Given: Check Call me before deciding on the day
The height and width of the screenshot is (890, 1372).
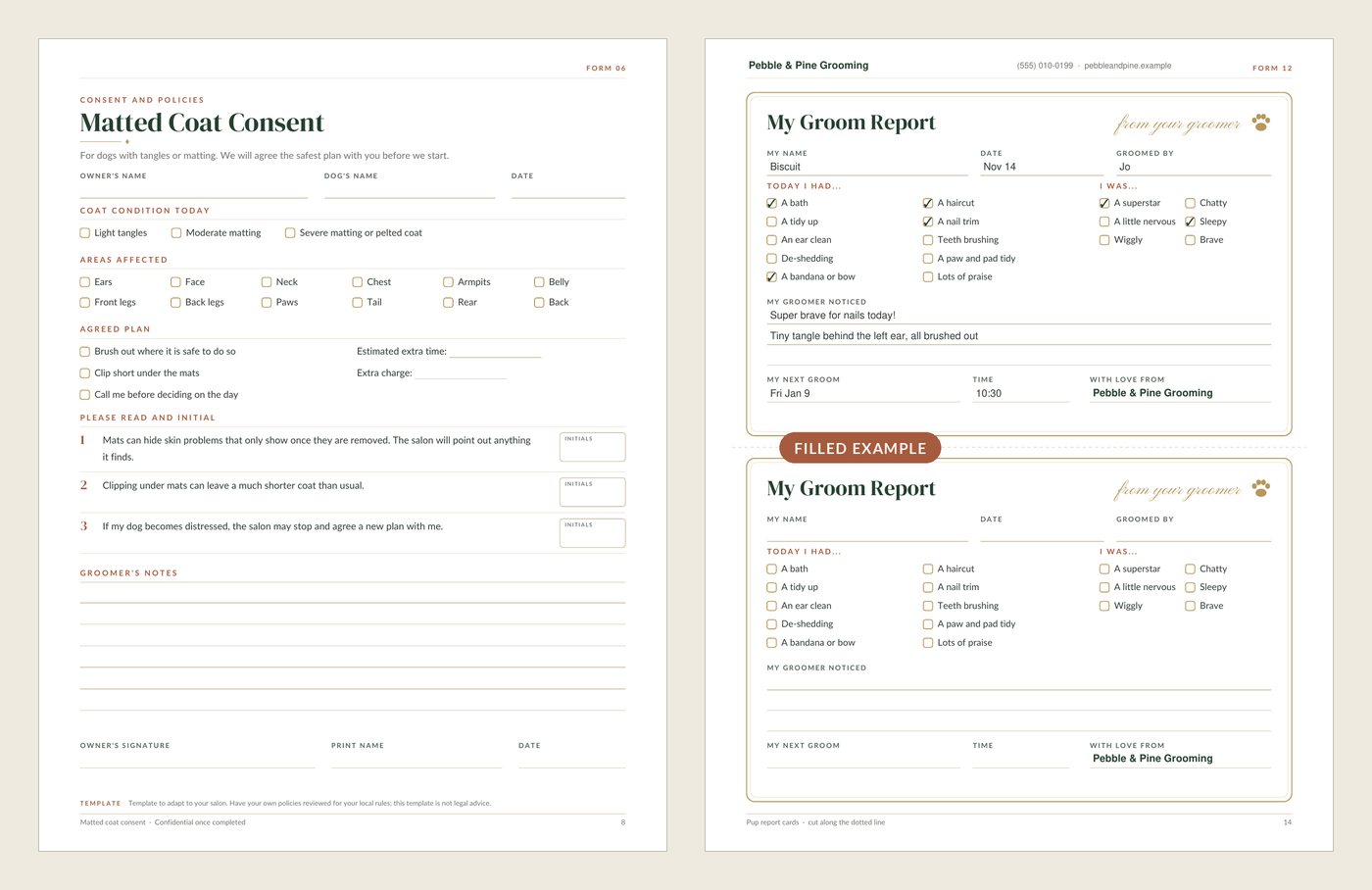Looking at the screenshot, I should (85, 395).
